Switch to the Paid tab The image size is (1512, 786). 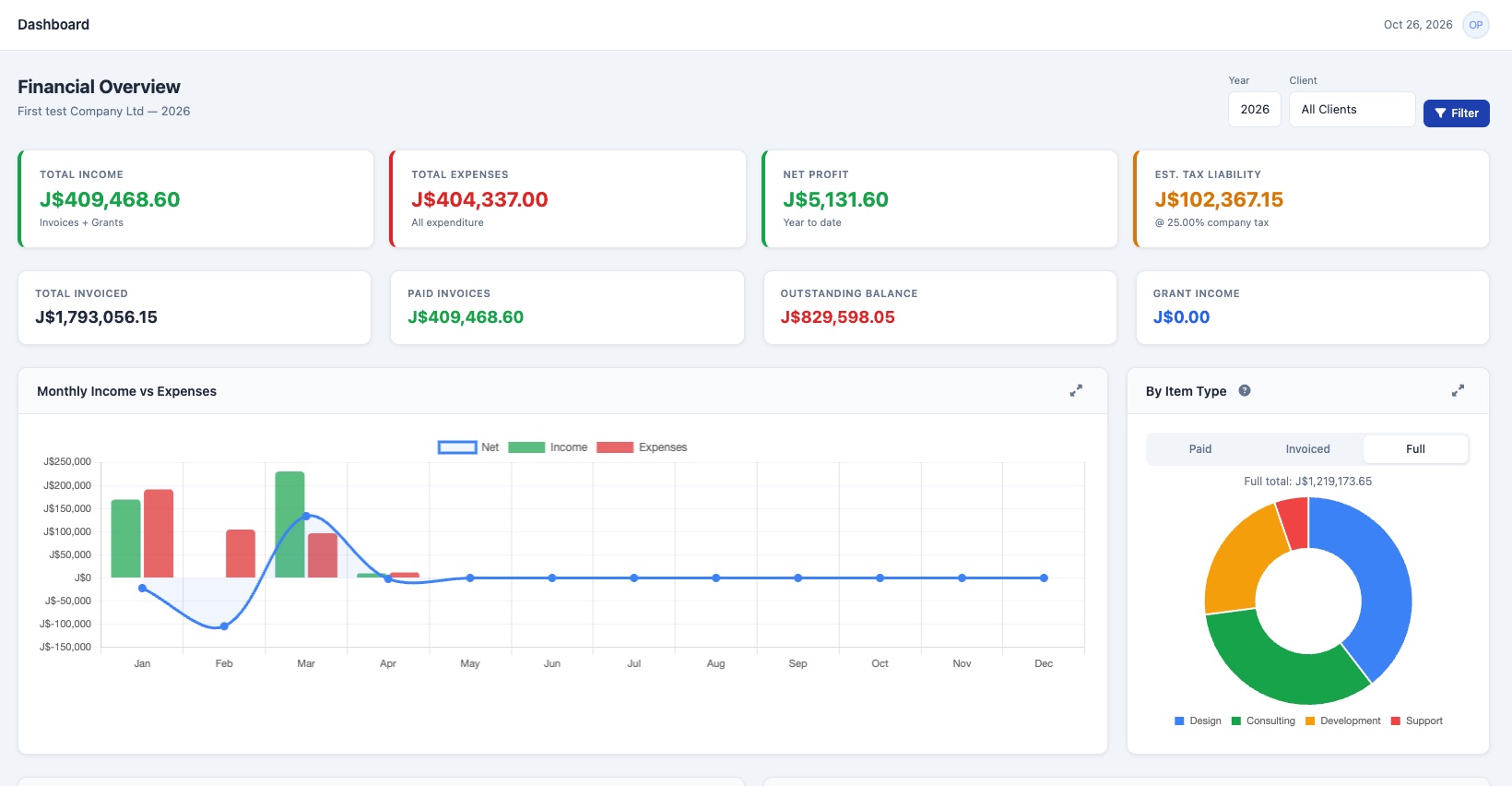(1200, 449)
